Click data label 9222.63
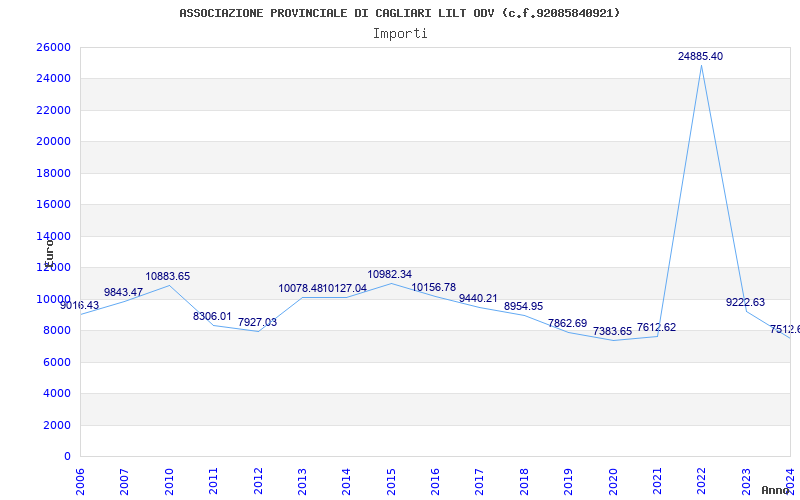 pos(745,303)
